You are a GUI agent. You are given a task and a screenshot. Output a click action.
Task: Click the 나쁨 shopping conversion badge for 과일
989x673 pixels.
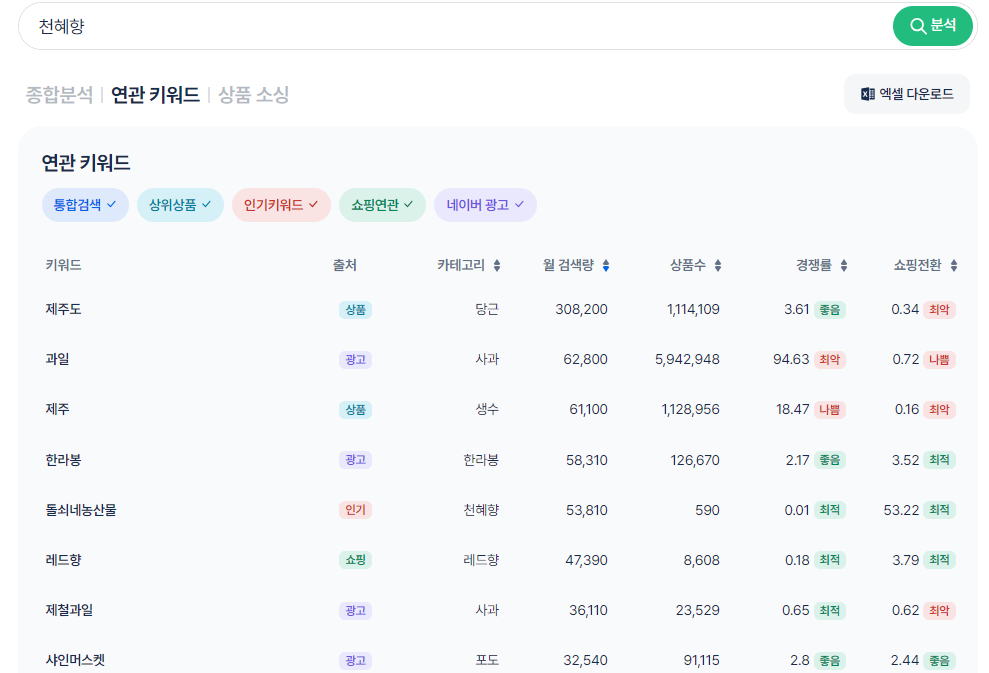pos(939,360)
